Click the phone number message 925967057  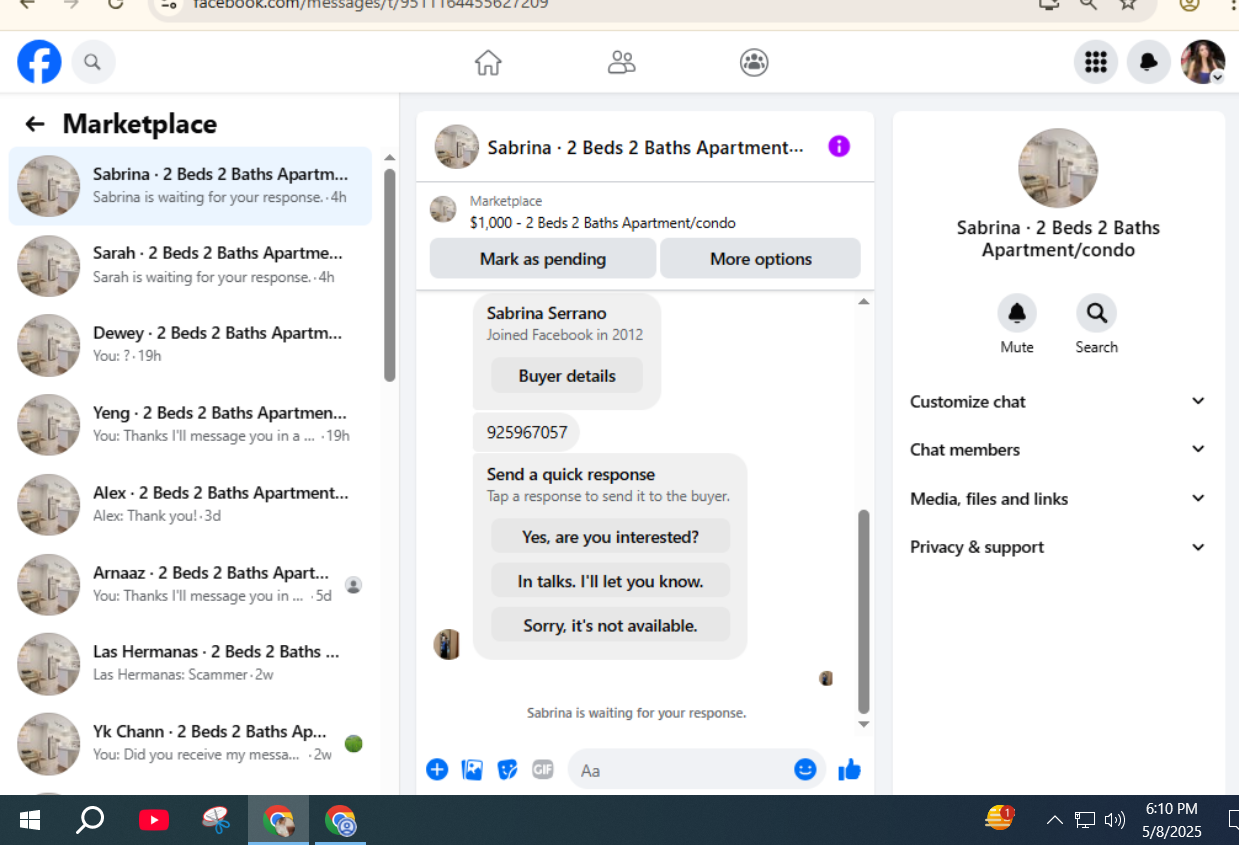527,433
